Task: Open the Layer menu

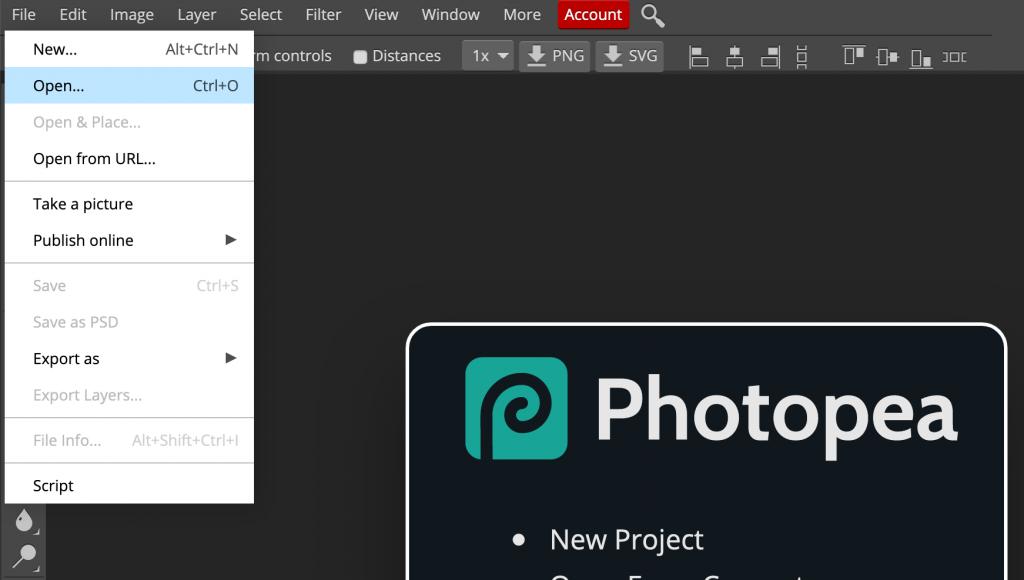Action: 197,14
